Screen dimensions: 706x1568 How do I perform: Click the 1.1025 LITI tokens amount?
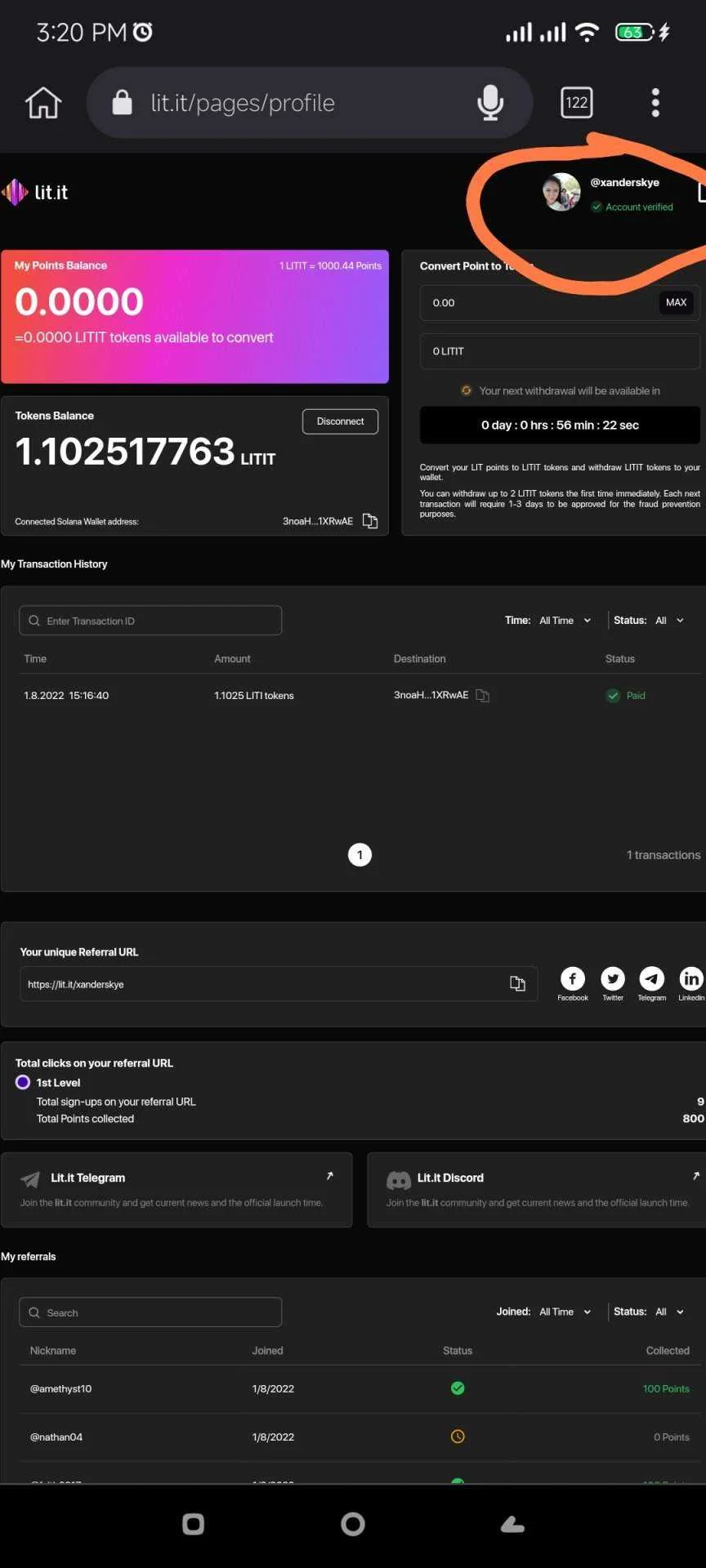(x=254, y=696)
